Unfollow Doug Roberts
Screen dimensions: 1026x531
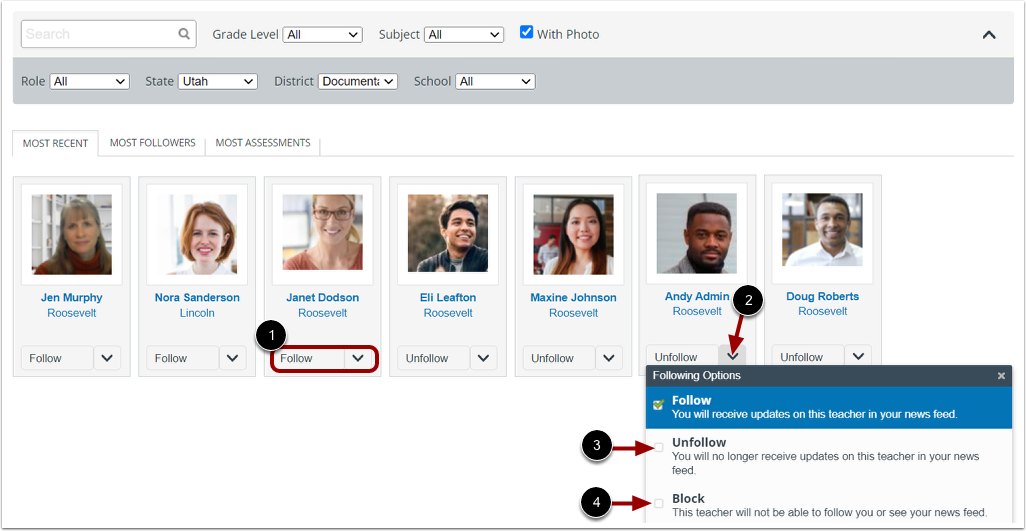[808, 357]
